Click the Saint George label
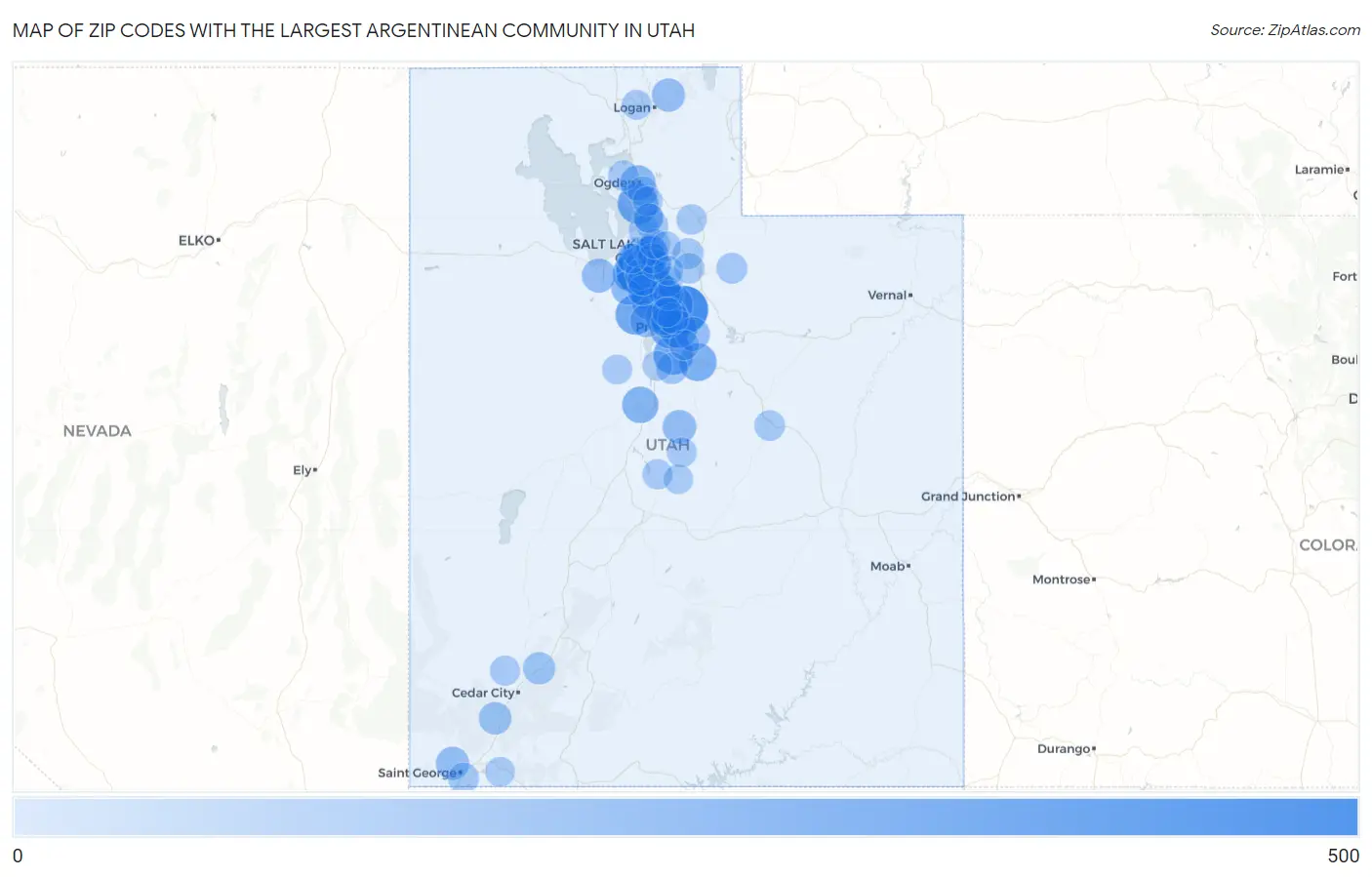Image resolution: width=1372 pixels, height=877 pixels. (x=418, y=773)
